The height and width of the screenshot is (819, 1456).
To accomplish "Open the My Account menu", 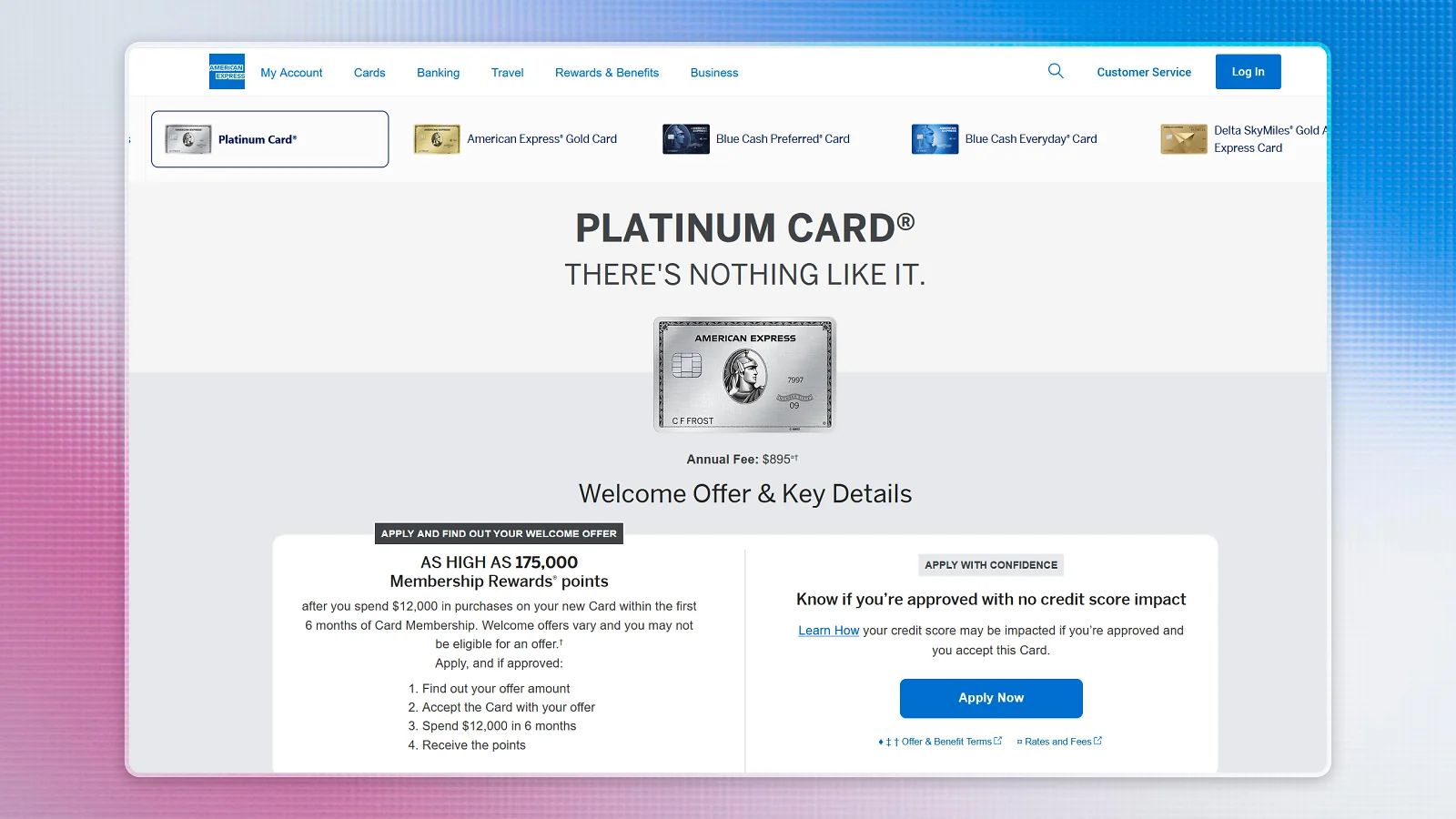I will coord(291,73).
